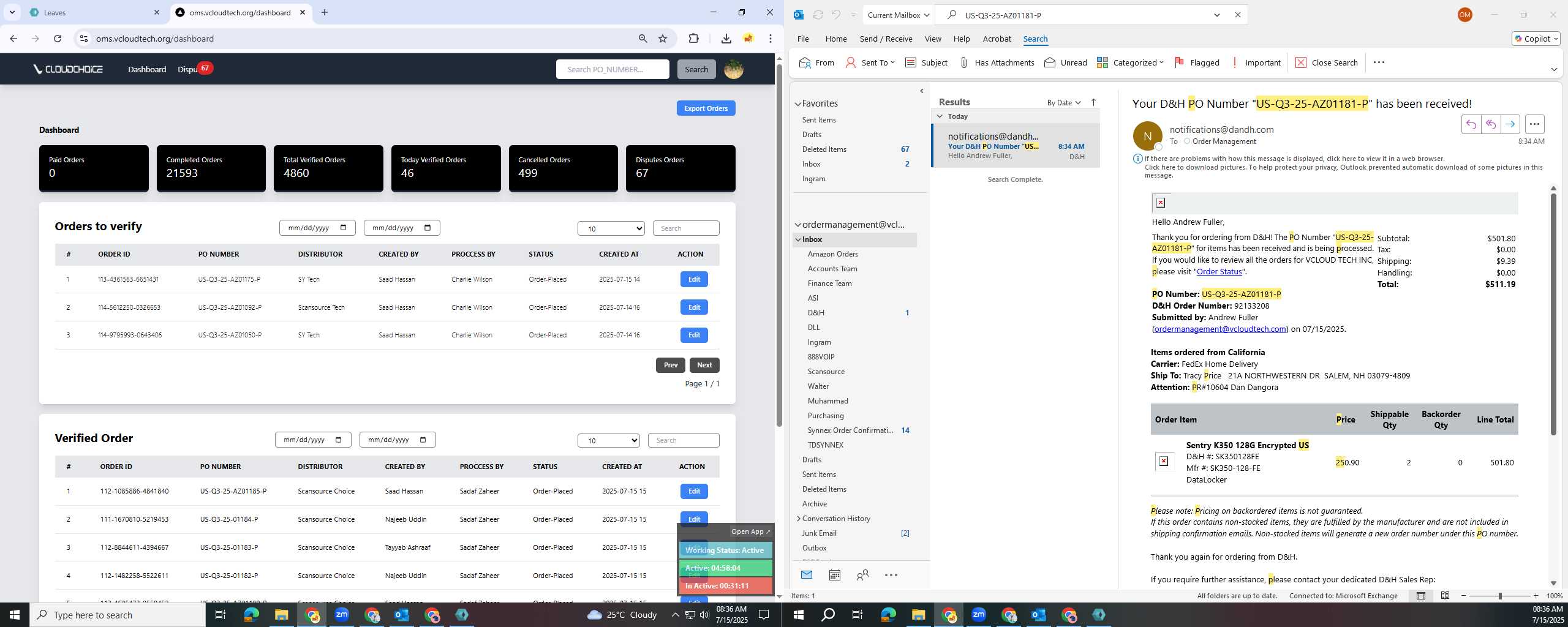Open File Explorer on left taskbar

coord(281,615)
